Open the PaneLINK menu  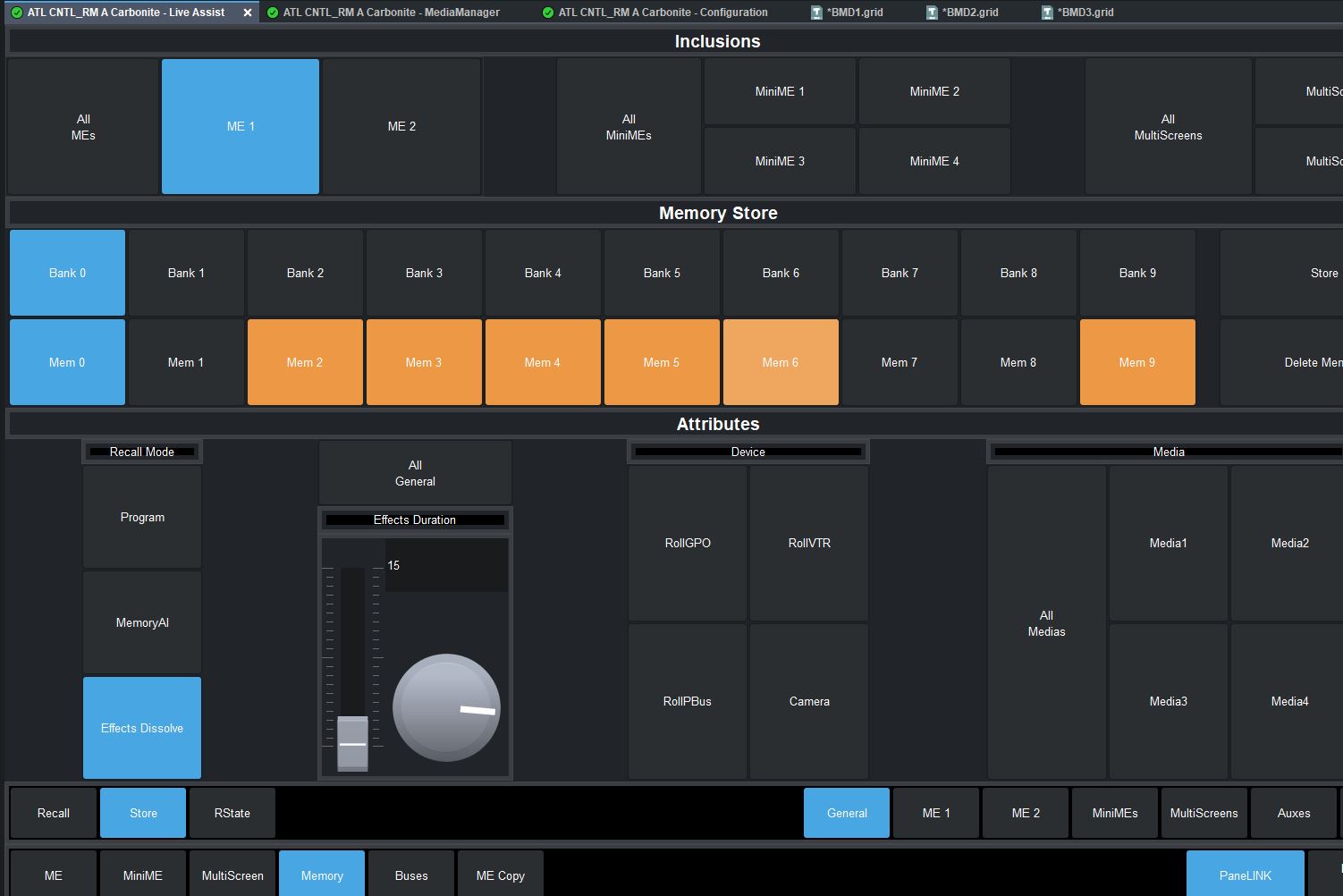point(1245,875)
